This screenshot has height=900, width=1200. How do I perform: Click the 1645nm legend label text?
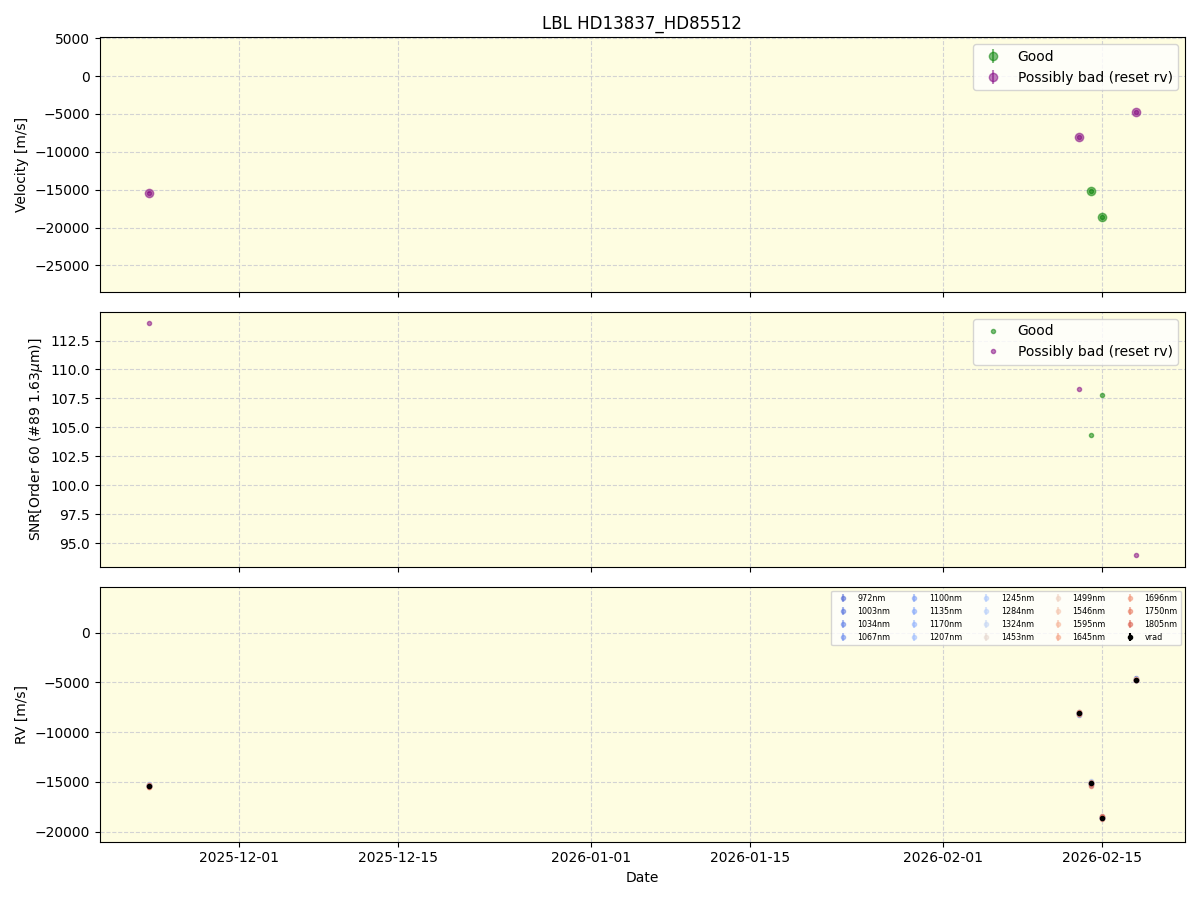click(x=1088, y=636)
